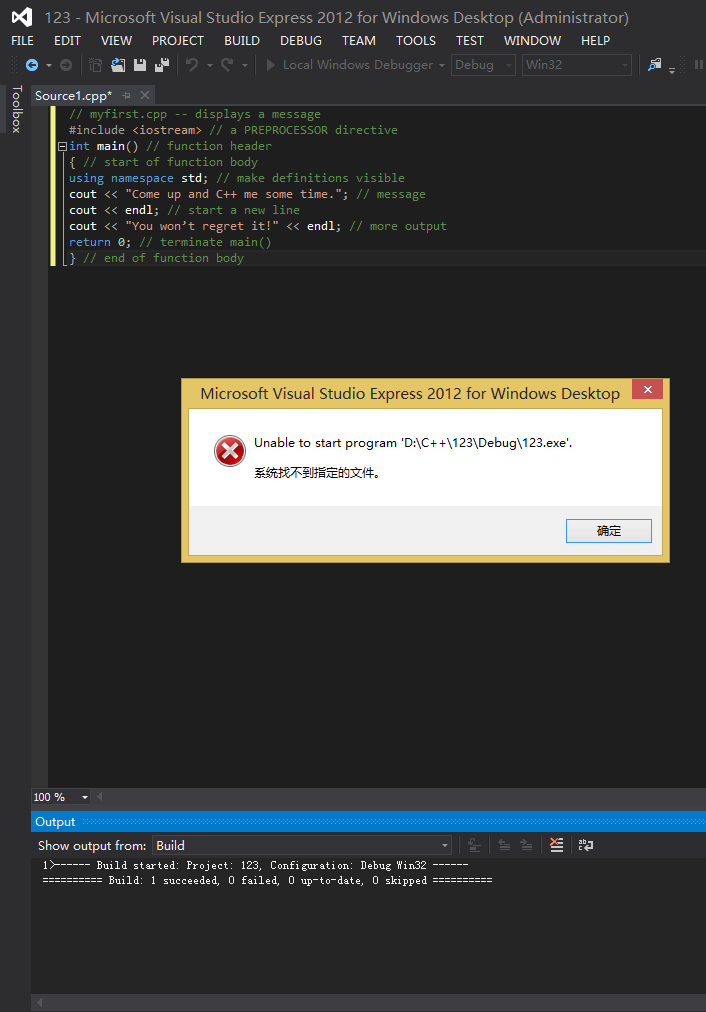Open the WINDOW menu
The height and width of the screenshot is (1012, 706).
pos(532,41)
